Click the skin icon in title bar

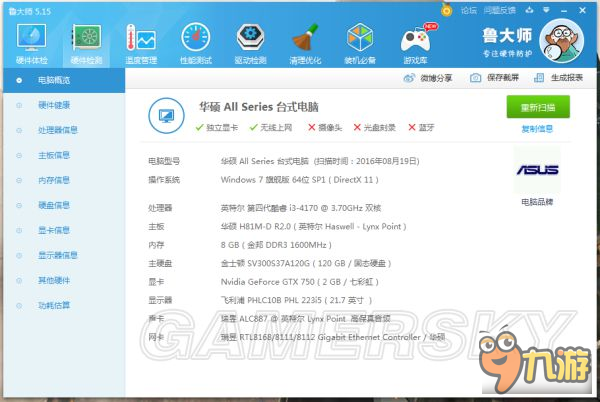pos(530,10)
